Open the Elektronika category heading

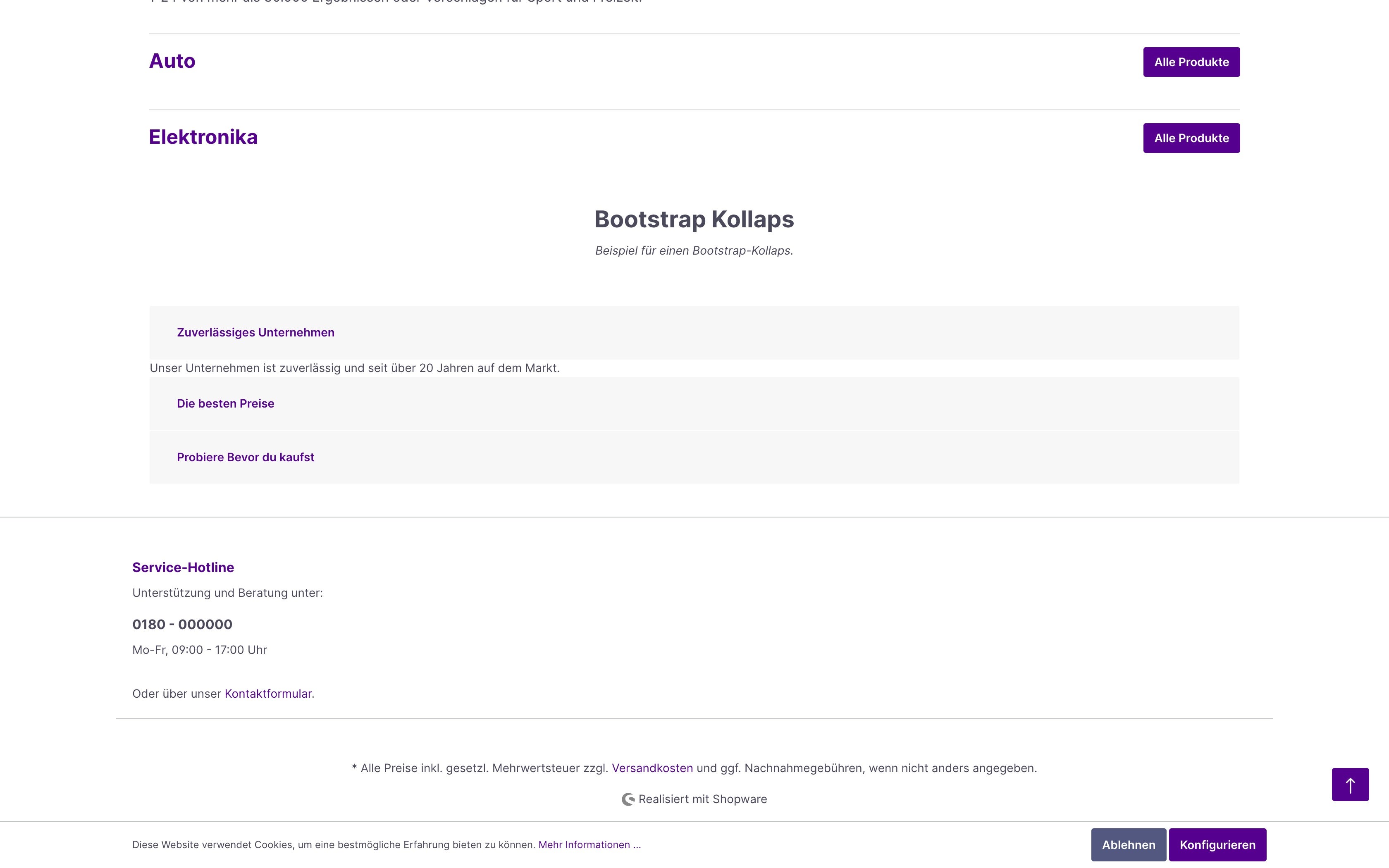(x=203, y=137)
